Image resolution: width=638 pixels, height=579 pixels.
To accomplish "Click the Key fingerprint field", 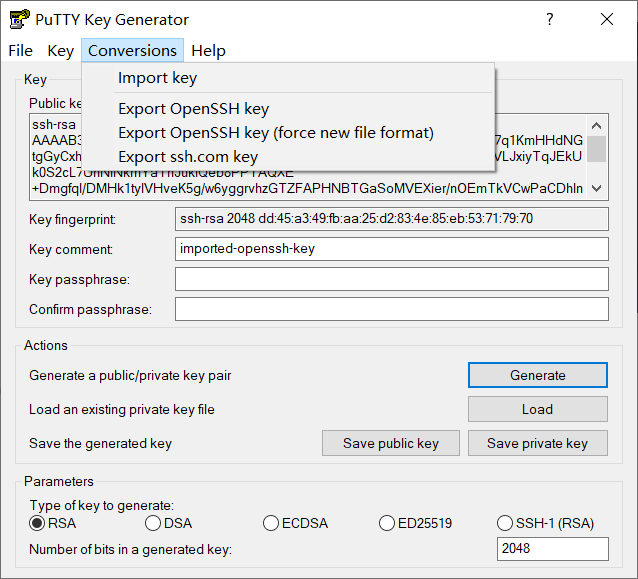I will pyautogui.click(x=392, y=219).
